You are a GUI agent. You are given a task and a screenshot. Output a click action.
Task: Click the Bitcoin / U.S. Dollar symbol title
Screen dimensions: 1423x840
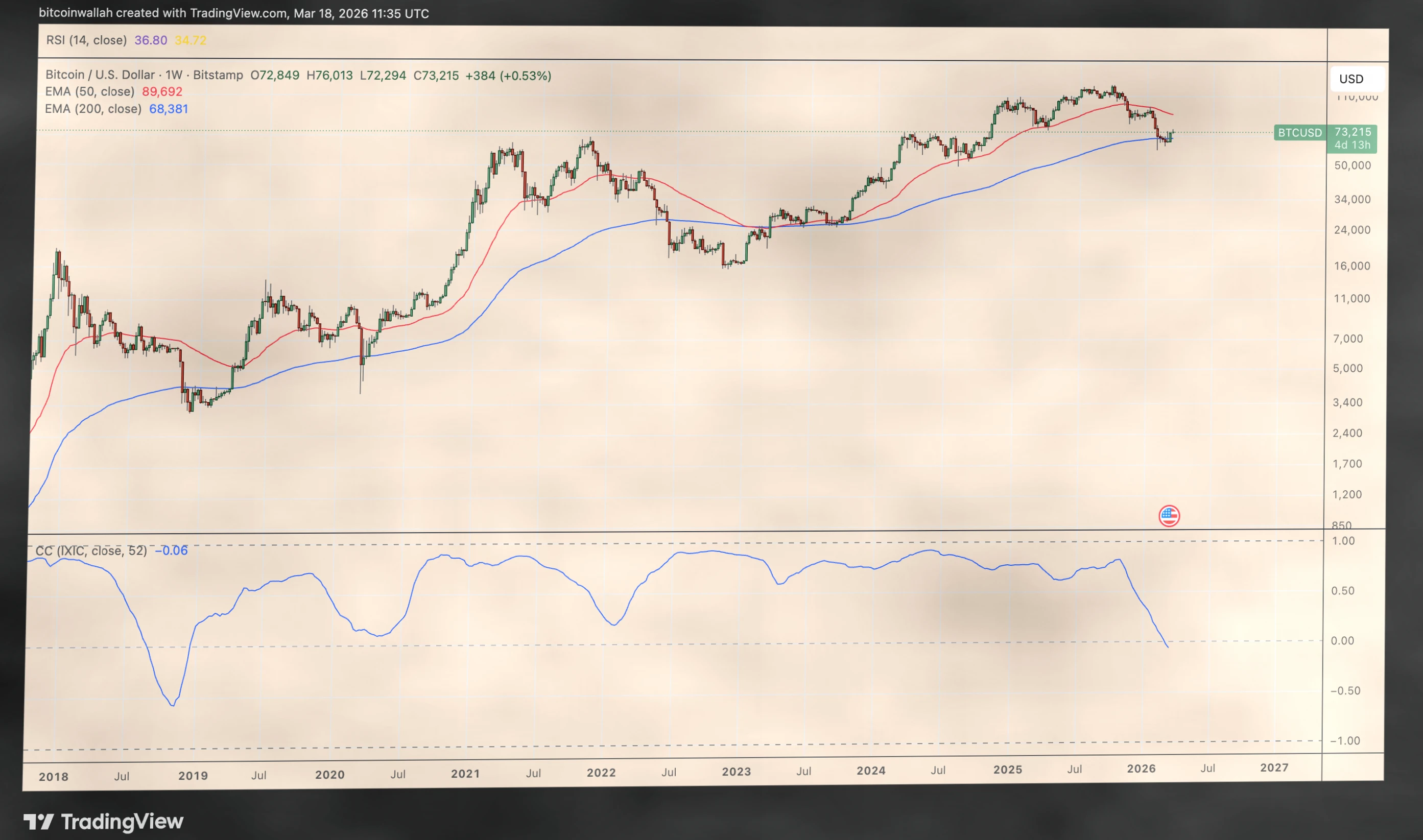[100, 75]
